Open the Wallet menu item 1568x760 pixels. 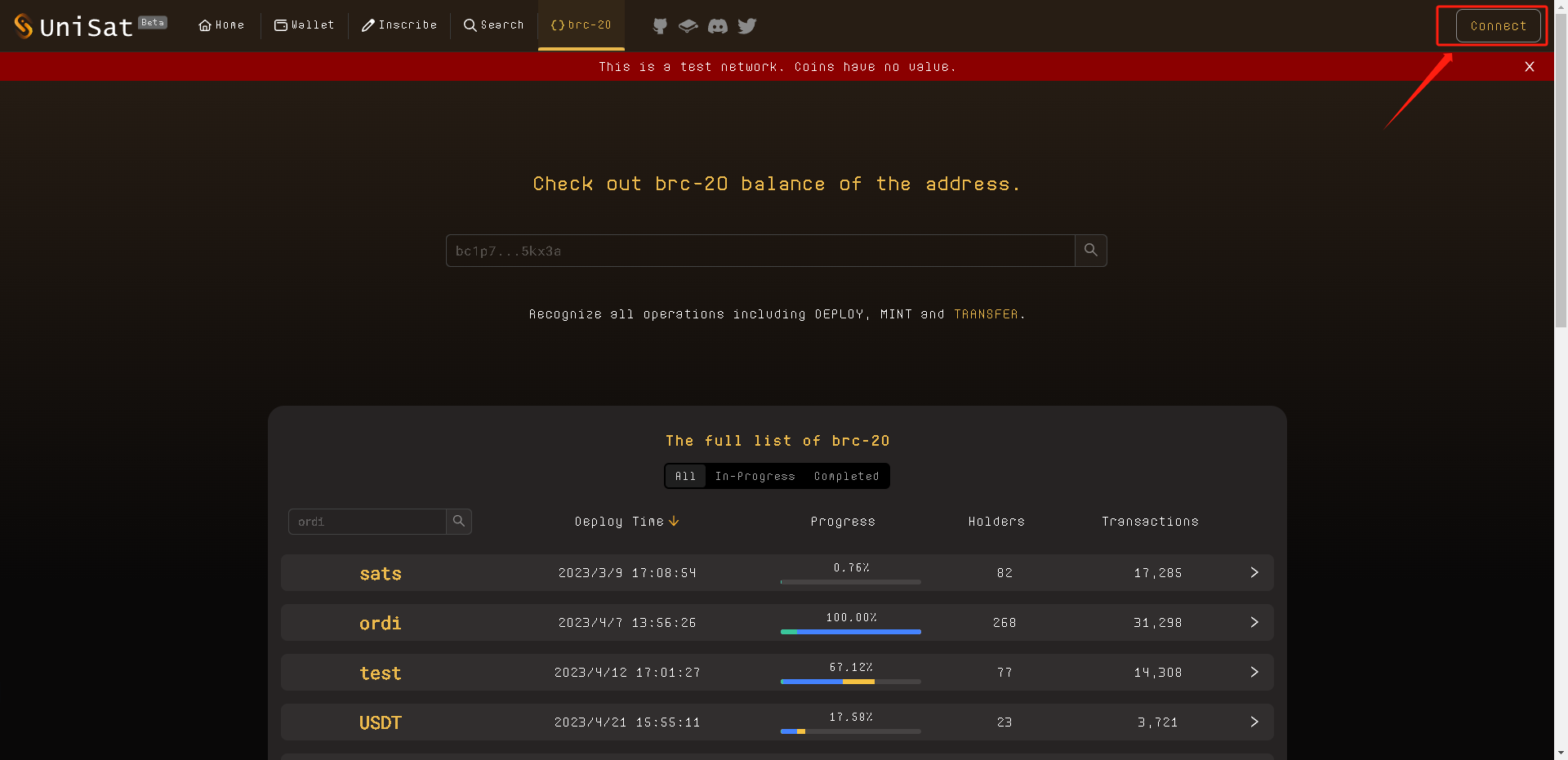(x=305, y=25)
